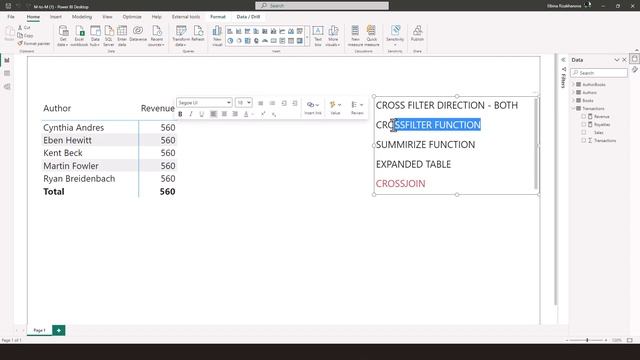Switch to the View ribbon tab
Screen dimensions: 640x360
point(107,17)
